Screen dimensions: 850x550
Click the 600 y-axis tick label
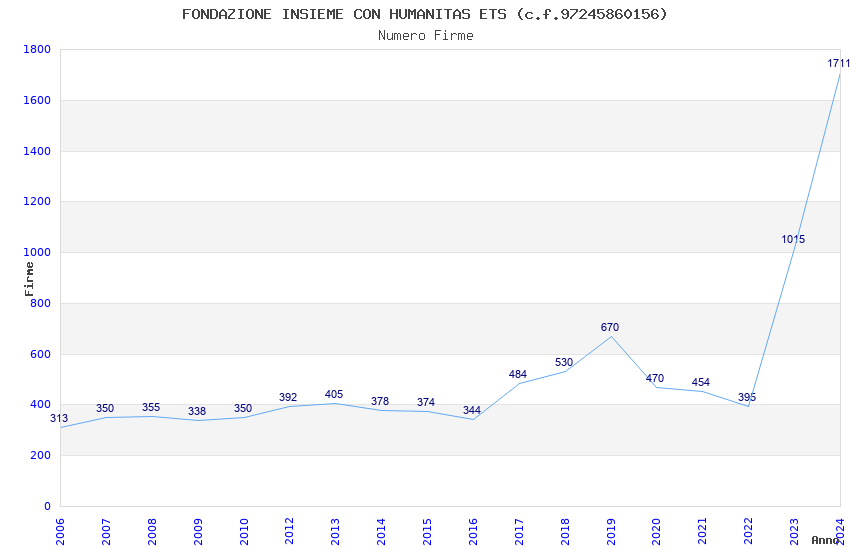[x=40, y=354]
